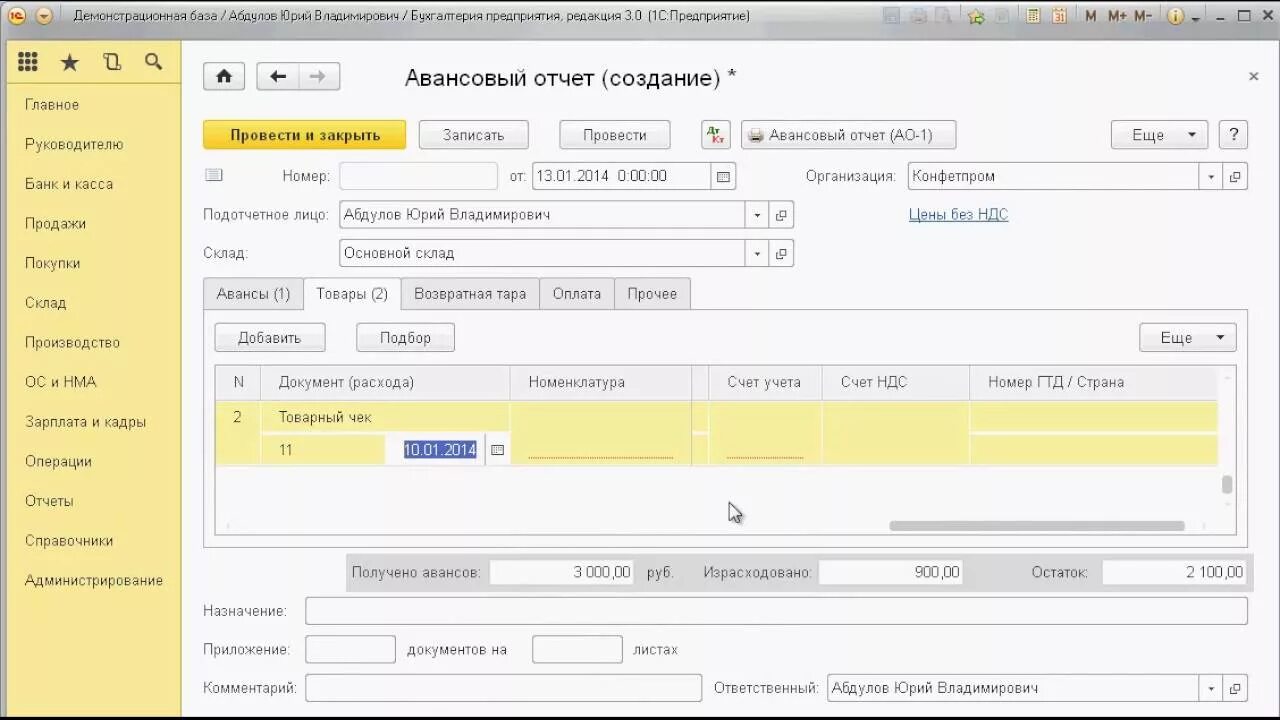The width and height of the screenshot is (1280, 720).
Task: Click the Товарный чек cell
Action: 385,418
